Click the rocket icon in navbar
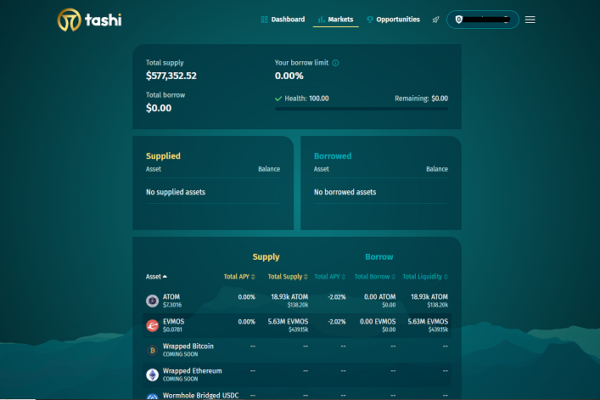 [x=435, y=19]
